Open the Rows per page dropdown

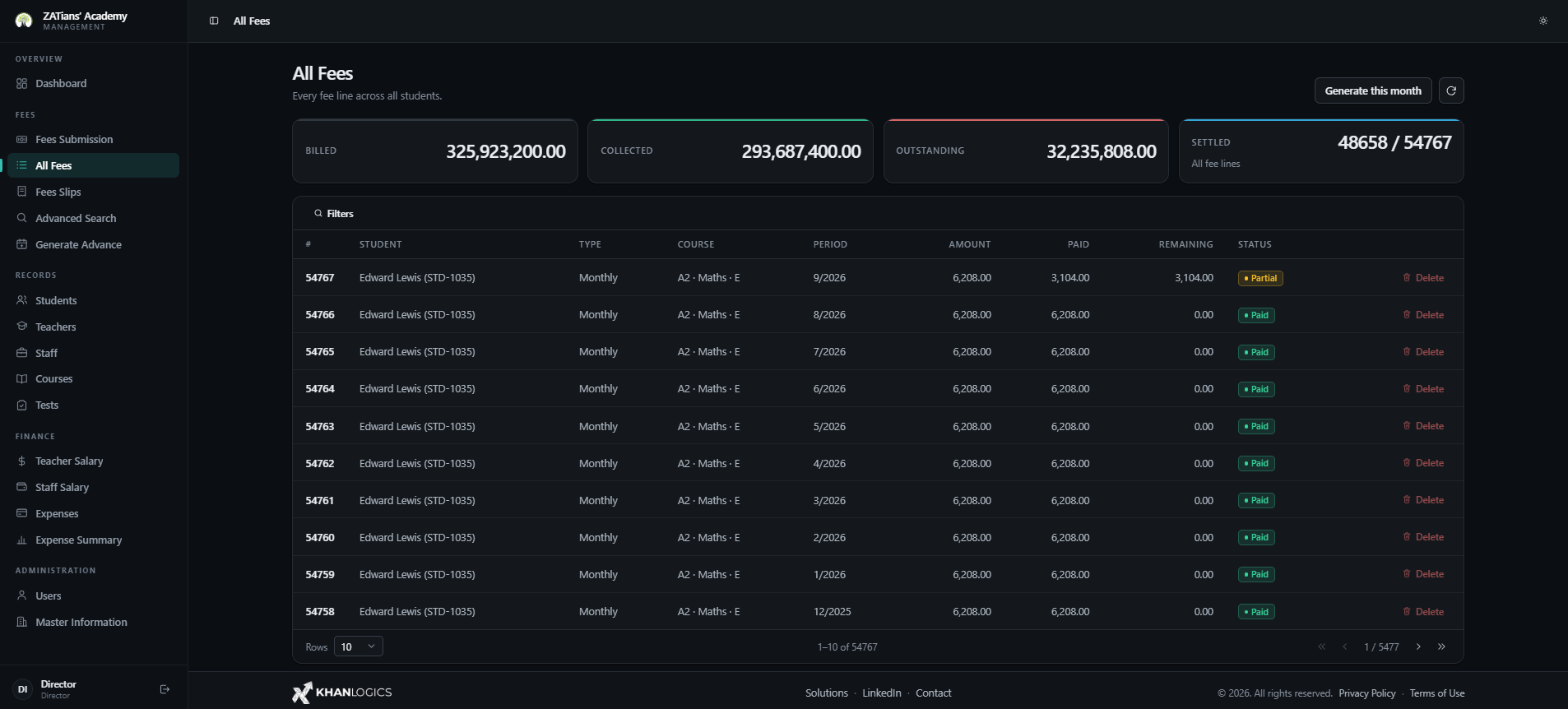358,646
